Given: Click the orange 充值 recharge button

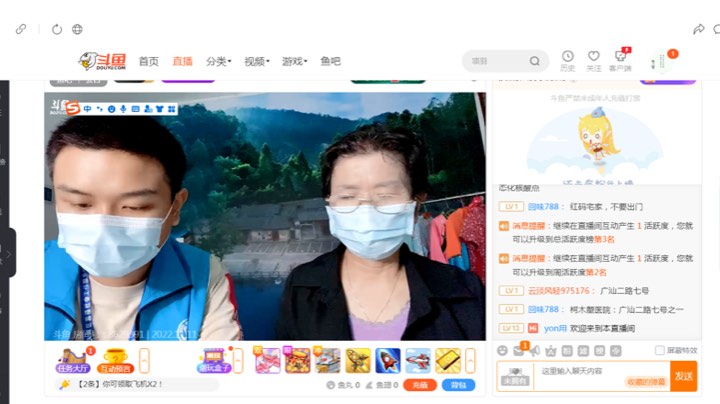Looking at the screenshot, I should coord(420,385).
